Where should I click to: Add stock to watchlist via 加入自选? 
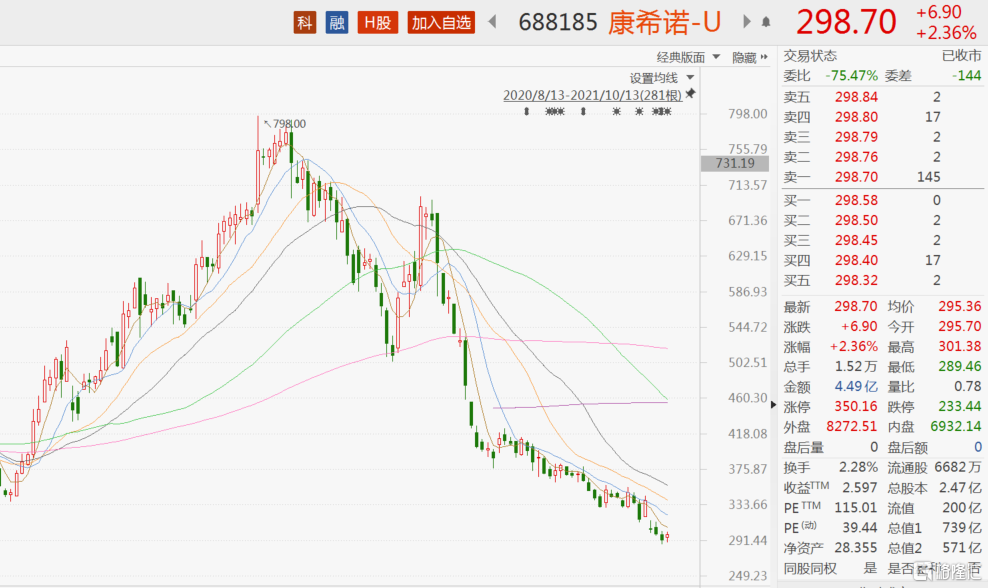(x=441, y=22)
